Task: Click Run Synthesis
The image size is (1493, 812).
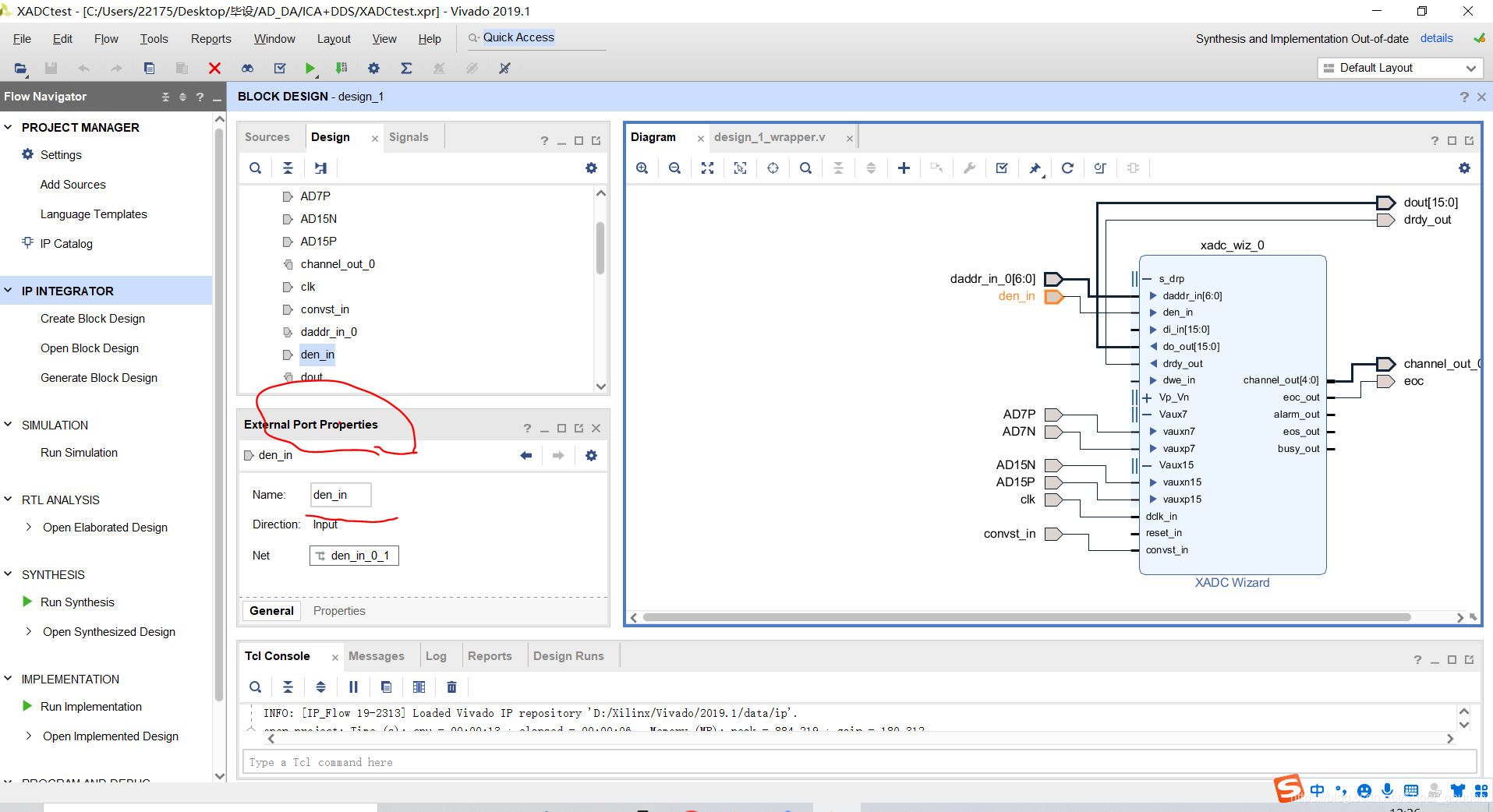Action: click(x=77, y=602)
